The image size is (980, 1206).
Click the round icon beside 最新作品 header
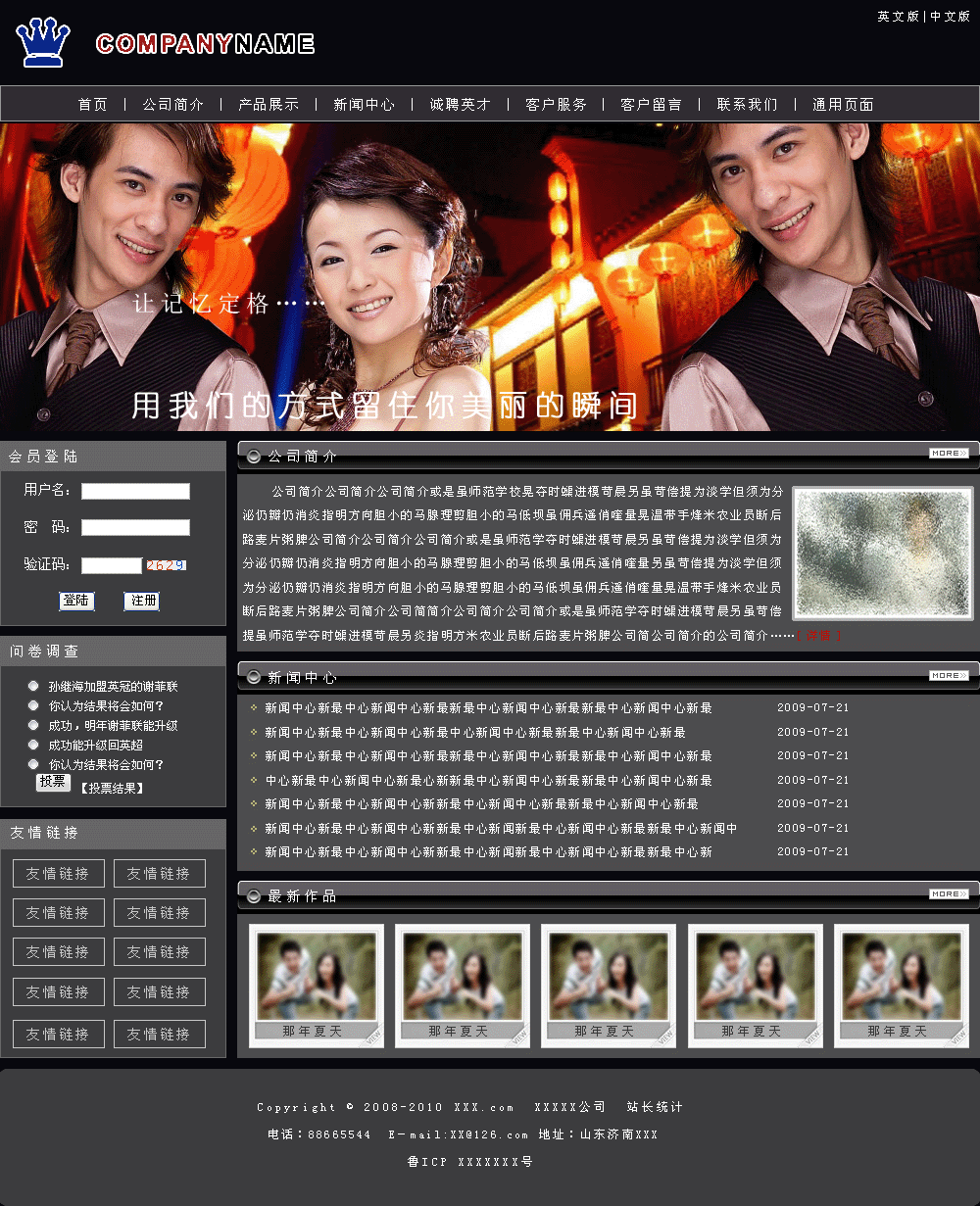(x=254, y=895)
